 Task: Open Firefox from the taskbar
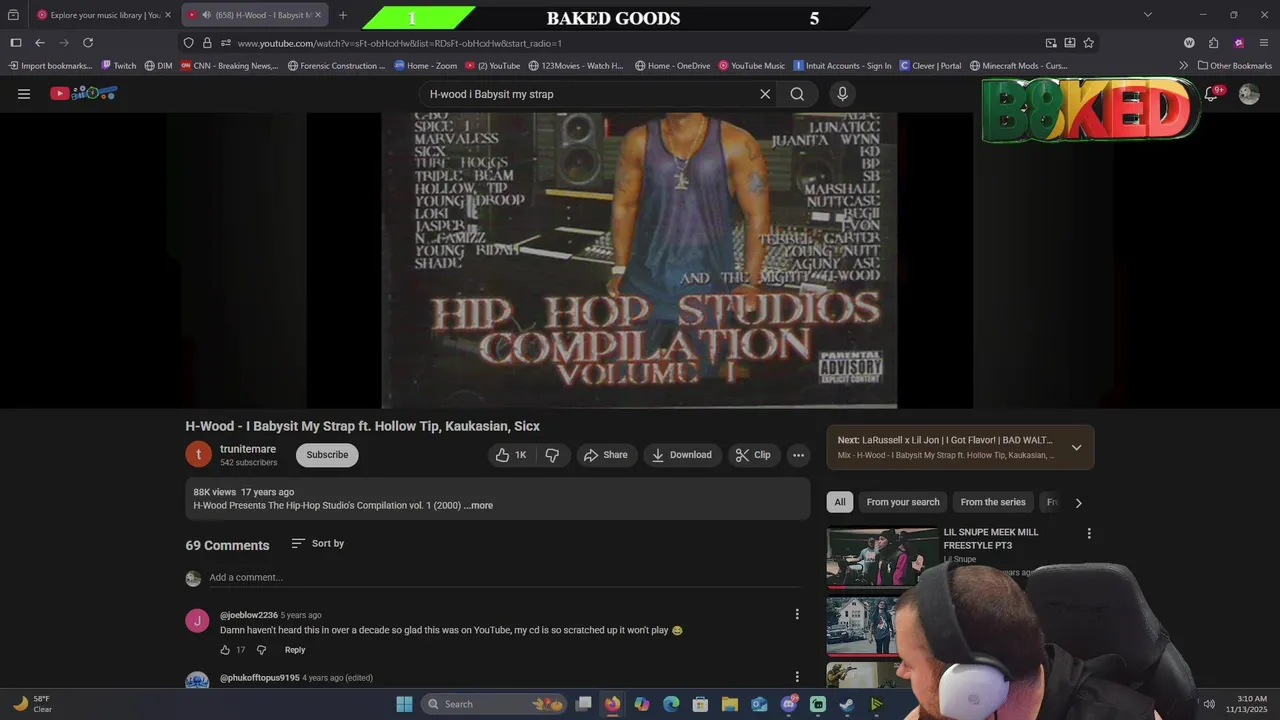pyautogui.click(x=612, y=704)
